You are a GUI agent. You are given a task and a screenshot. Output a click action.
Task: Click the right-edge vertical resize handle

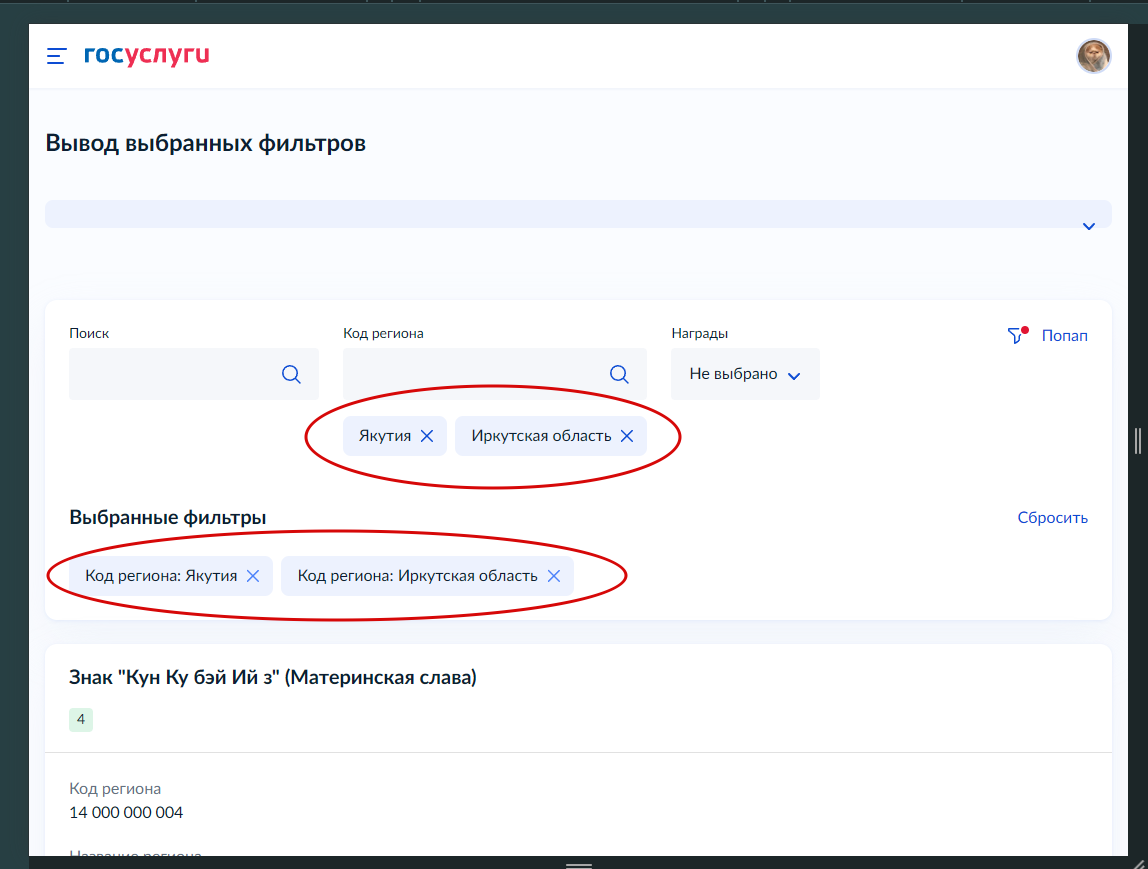[1138, 440]
